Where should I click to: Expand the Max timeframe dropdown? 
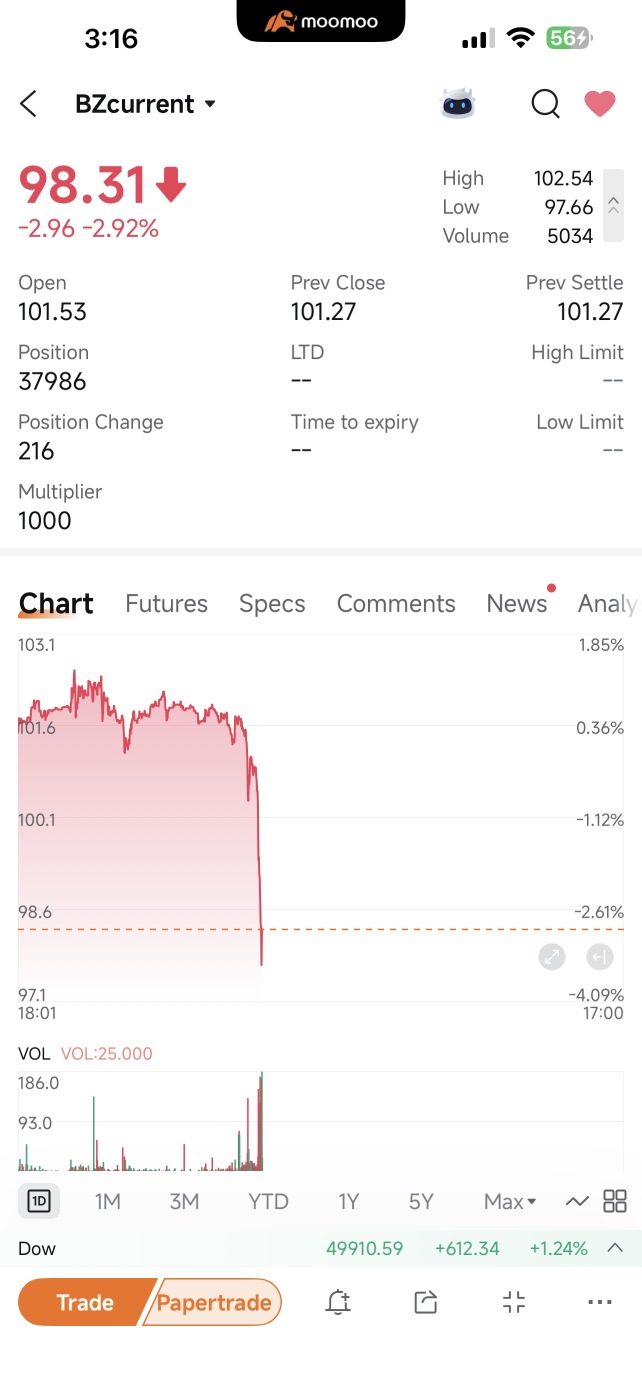point(510,1201)
